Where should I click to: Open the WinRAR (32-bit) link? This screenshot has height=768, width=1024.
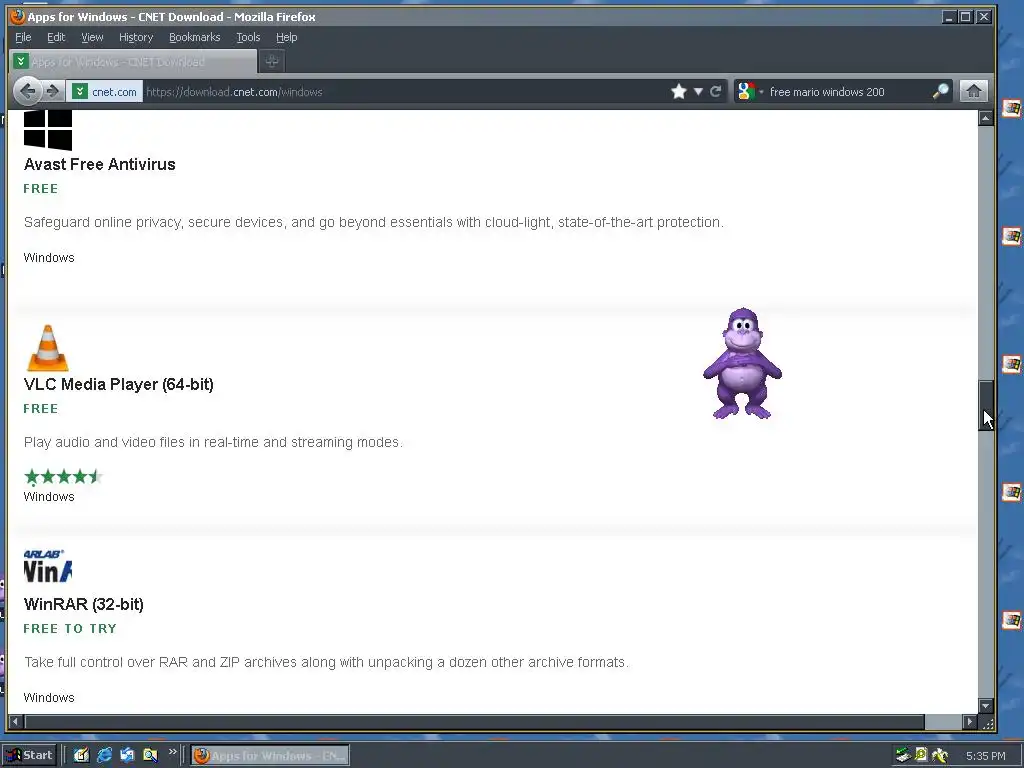point(84,605)
